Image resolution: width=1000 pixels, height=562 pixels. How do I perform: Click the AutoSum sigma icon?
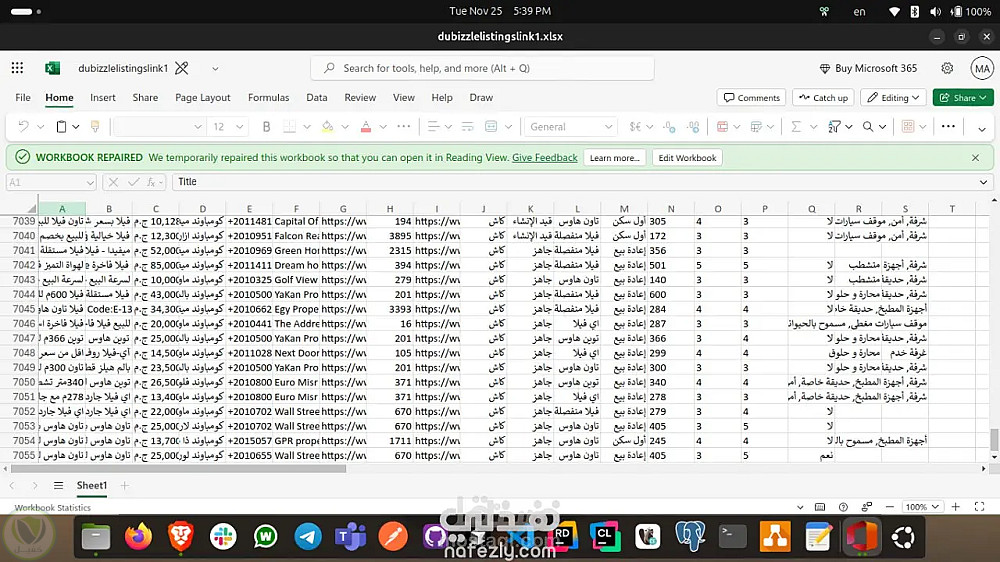point(796,126)
